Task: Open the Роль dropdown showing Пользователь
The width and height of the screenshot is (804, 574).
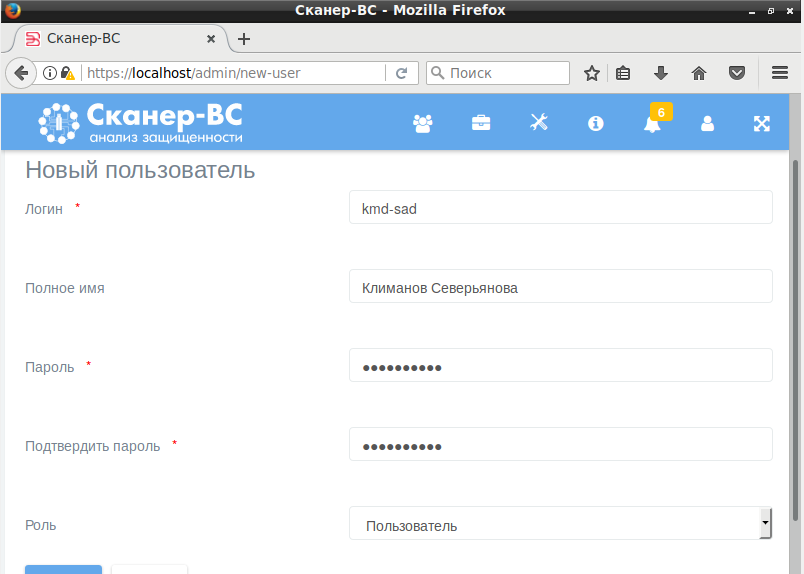Action: pyautogui.click(x=560, y=523)
